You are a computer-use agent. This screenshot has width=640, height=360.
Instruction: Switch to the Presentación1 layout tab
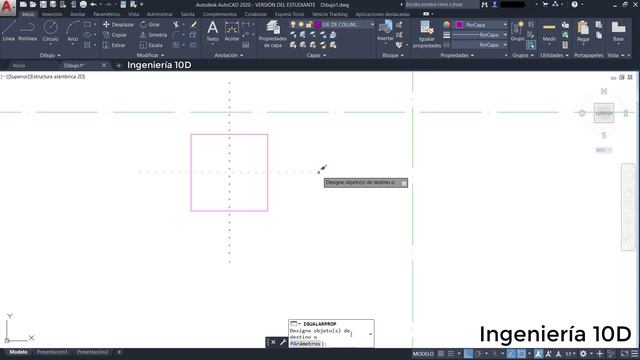tap(52, 352)
